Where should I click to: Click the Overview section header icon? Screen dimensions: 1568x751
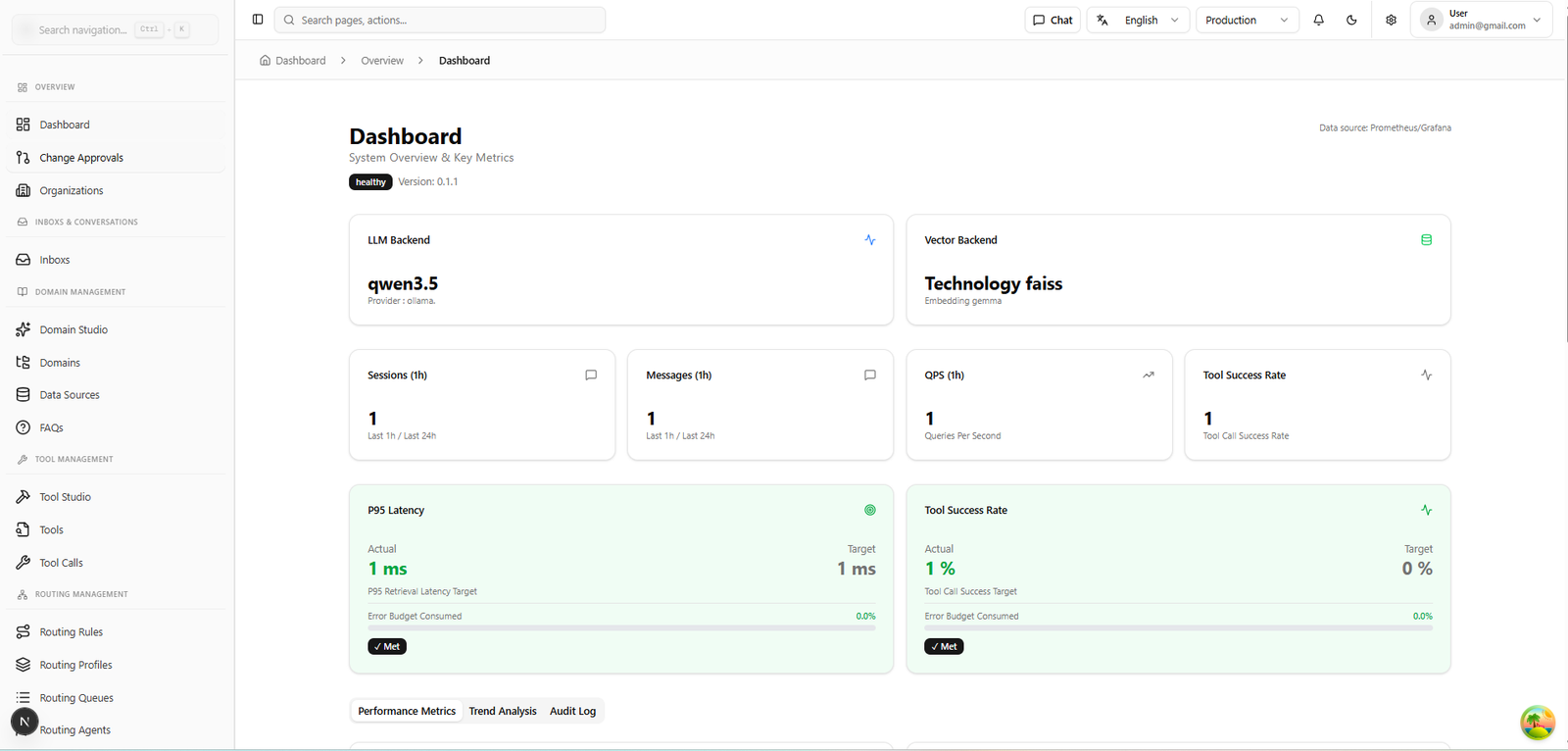tap(23, 87)
